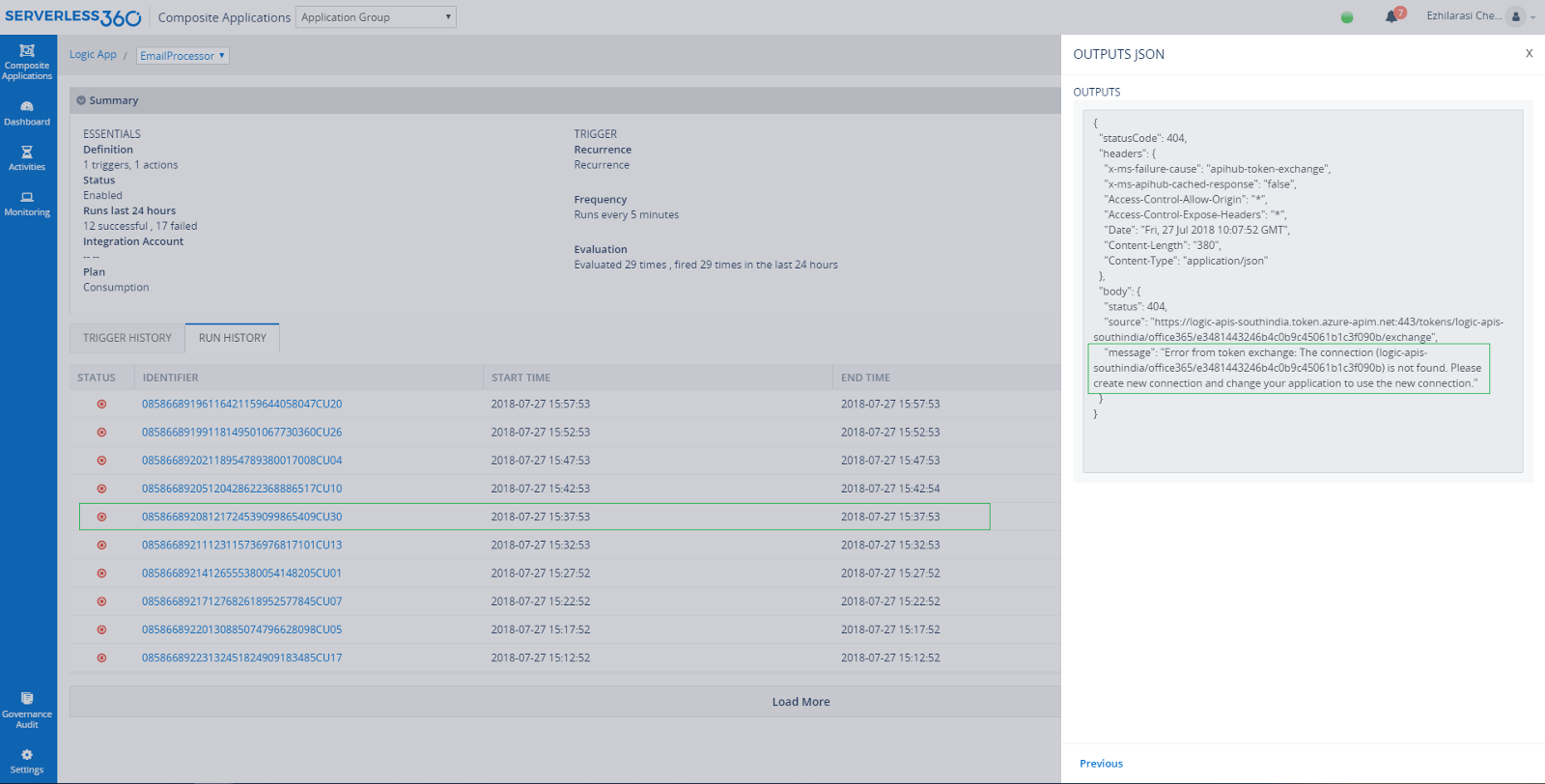Open run 08586689217127682618952577845CU07
The width and height of the screenshot is (1545, 784).
(x=242, y=602)
